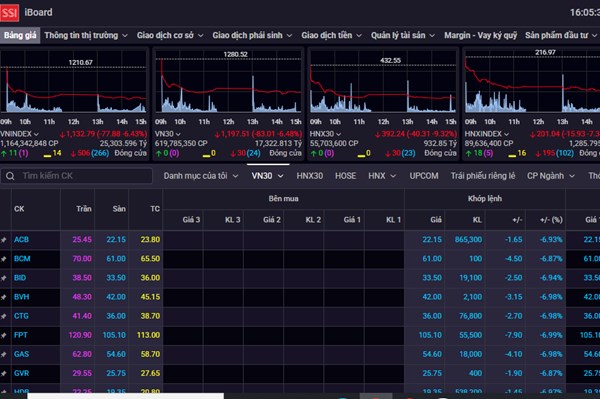Click GAS change value -4.10

click(x=513, y=355)
